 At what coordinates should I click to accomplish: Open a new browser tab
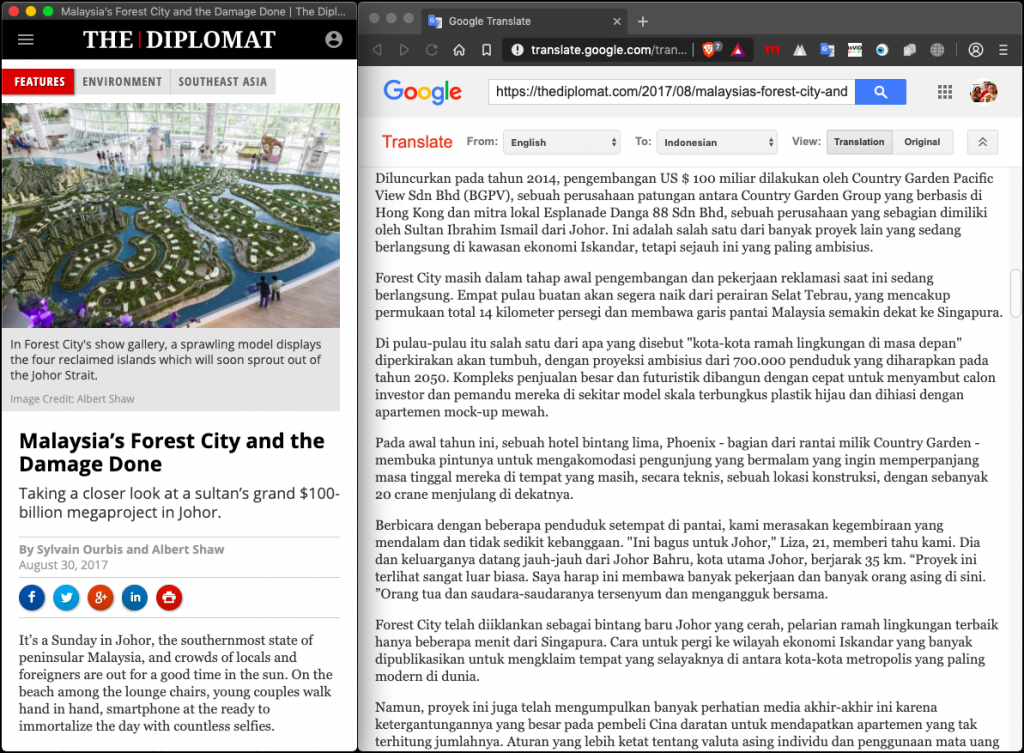(643, 22)
